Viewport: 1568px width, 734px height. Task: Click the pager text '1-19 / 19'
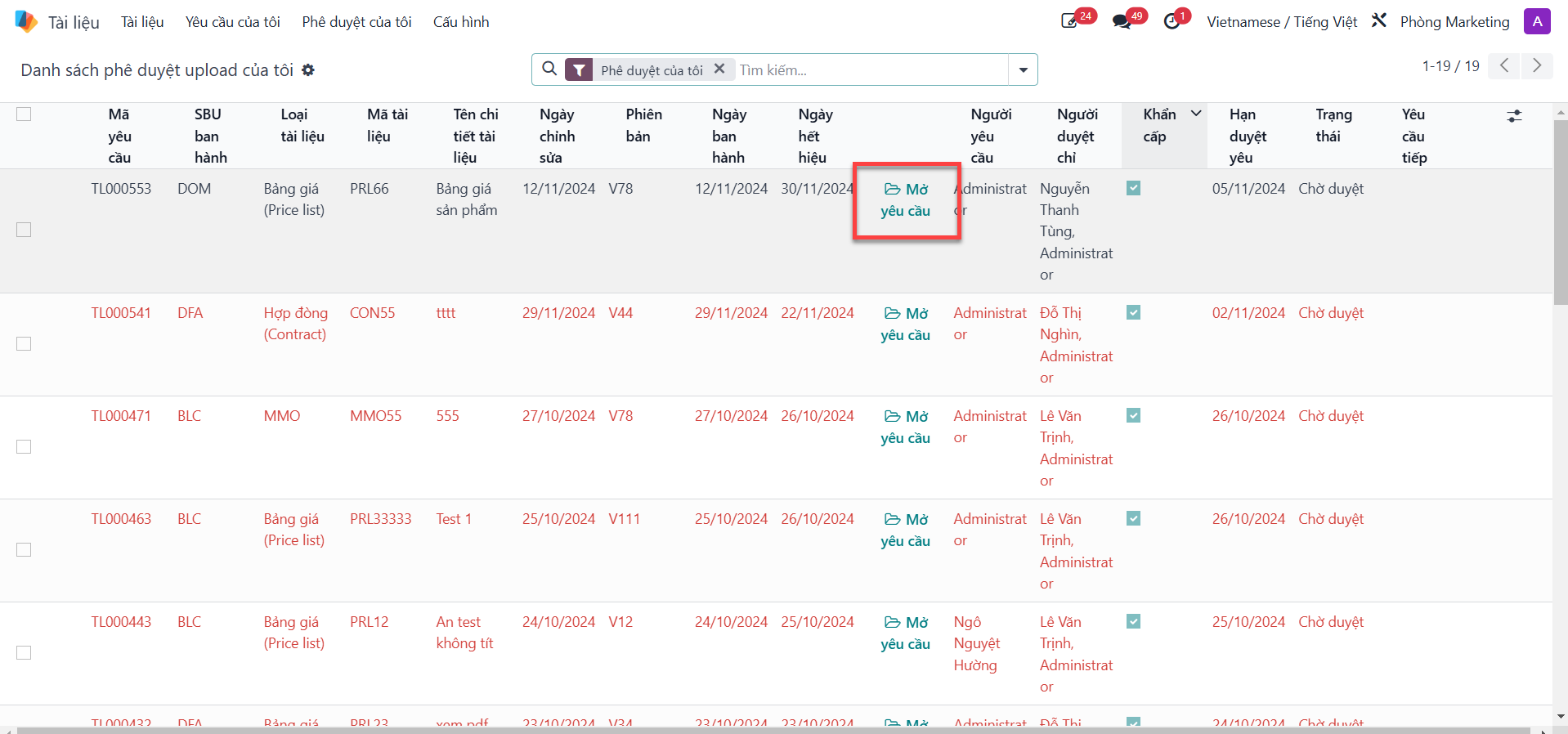point(1451,66)
